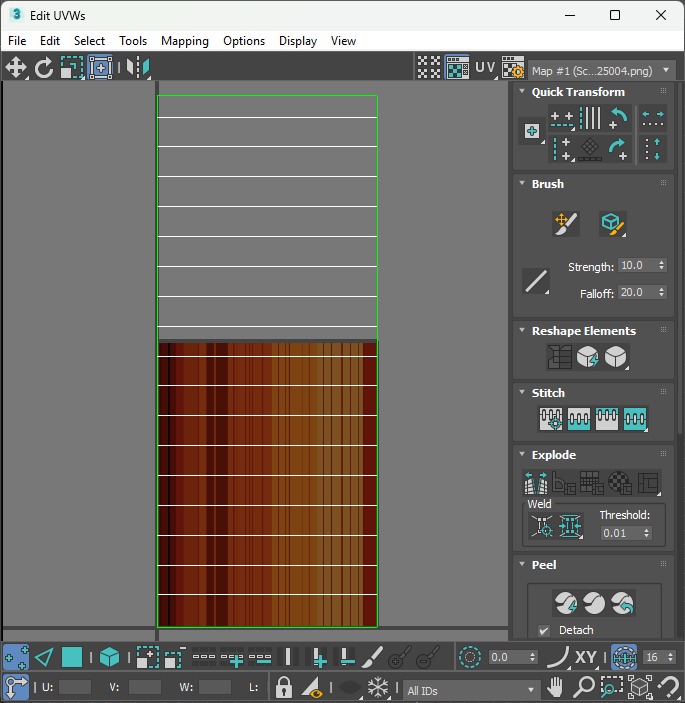The height and width of the screenshot is (703, 685).
Task: Click Align Vertically In Place icon
Action: coord(562,149)
